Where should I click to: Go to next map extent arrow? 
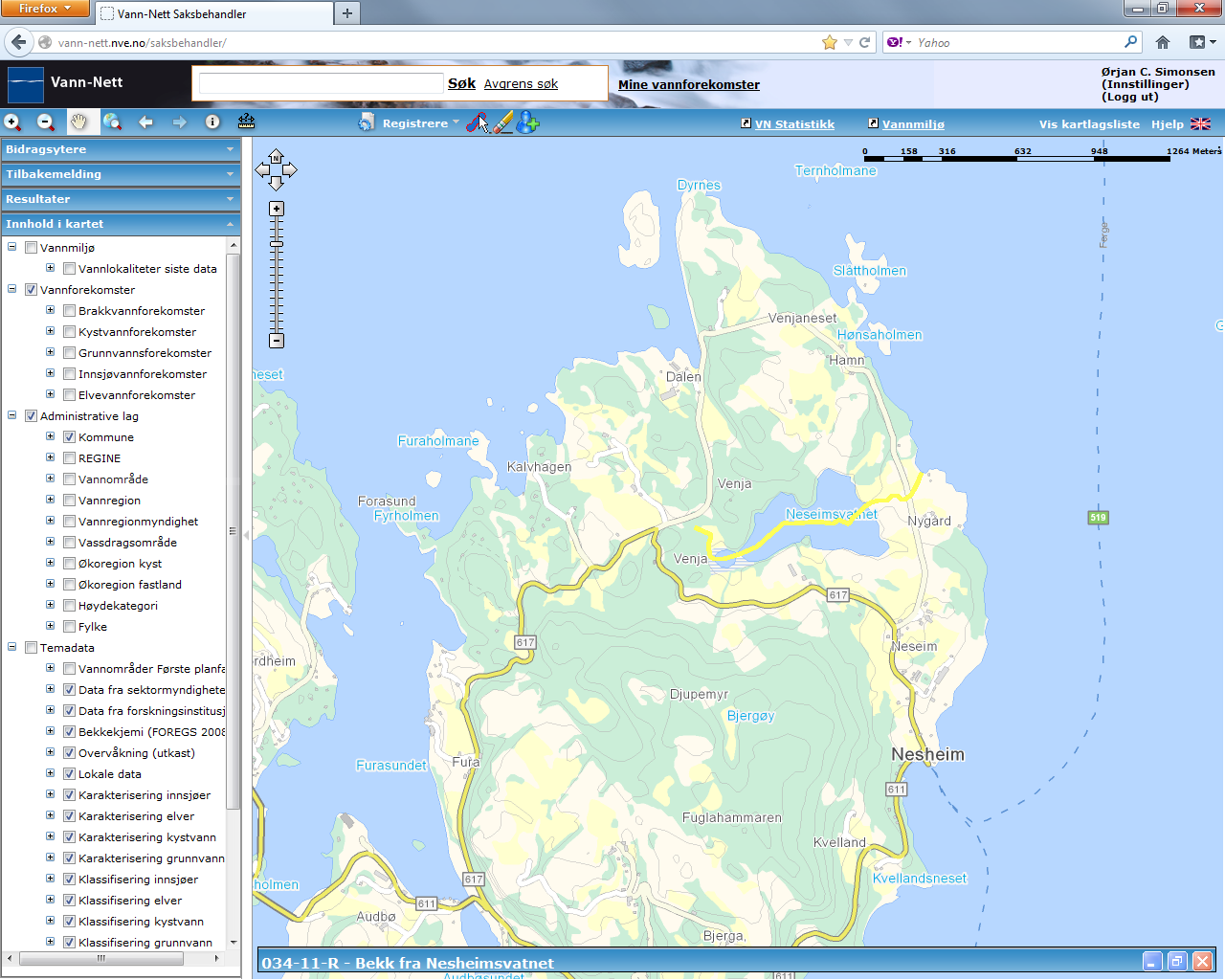click(179, 122)
